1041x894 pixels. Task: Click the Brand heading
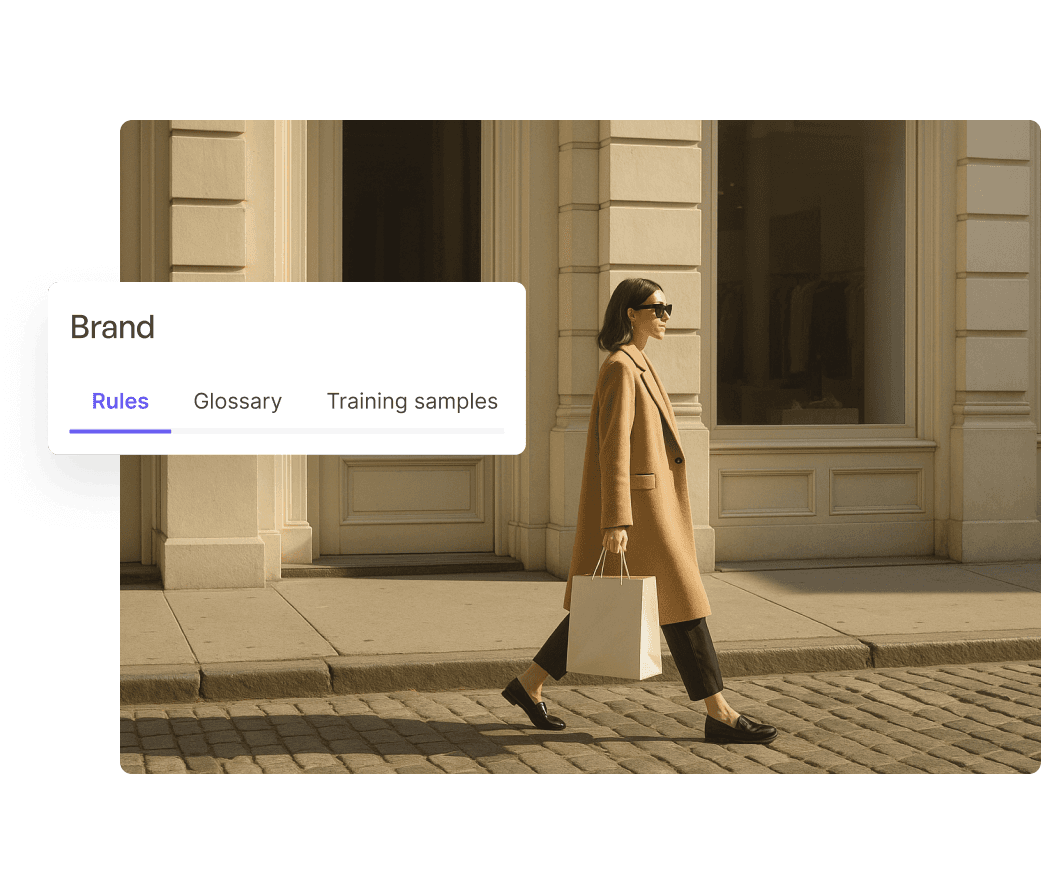coord(113,327)
